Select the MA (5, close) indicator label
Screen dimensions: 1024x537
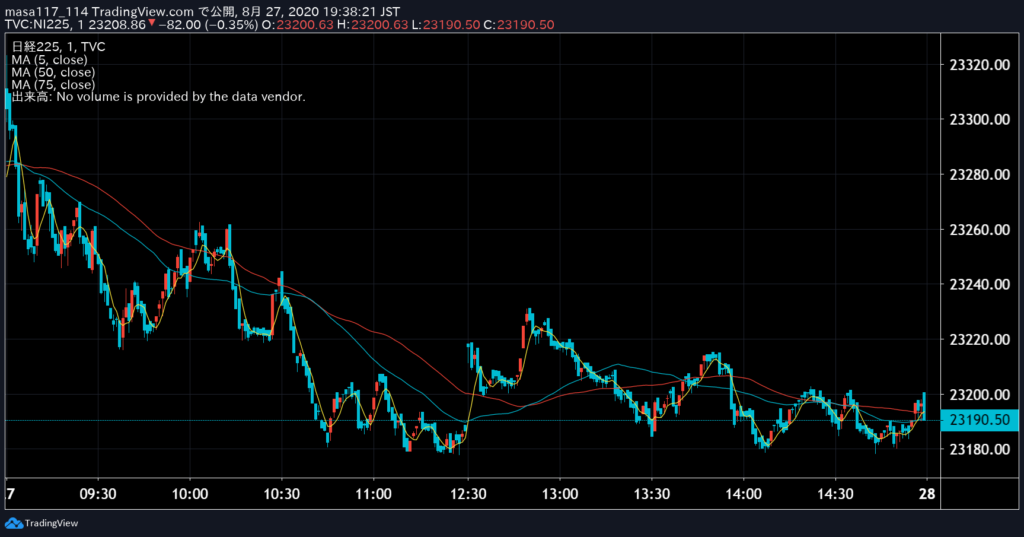coord(50,59)
